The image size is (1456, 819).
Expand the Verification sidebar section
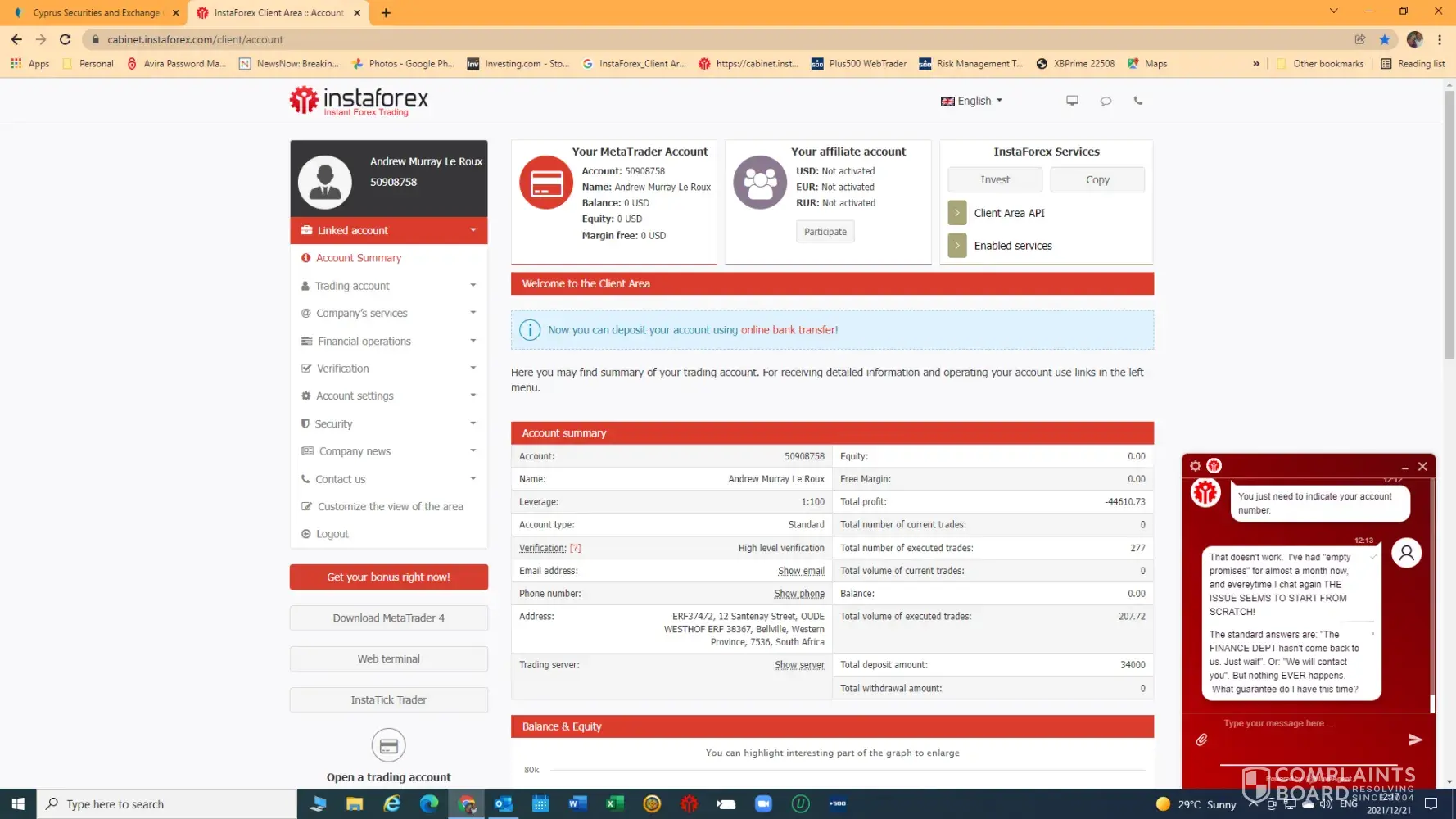[388, 369]
